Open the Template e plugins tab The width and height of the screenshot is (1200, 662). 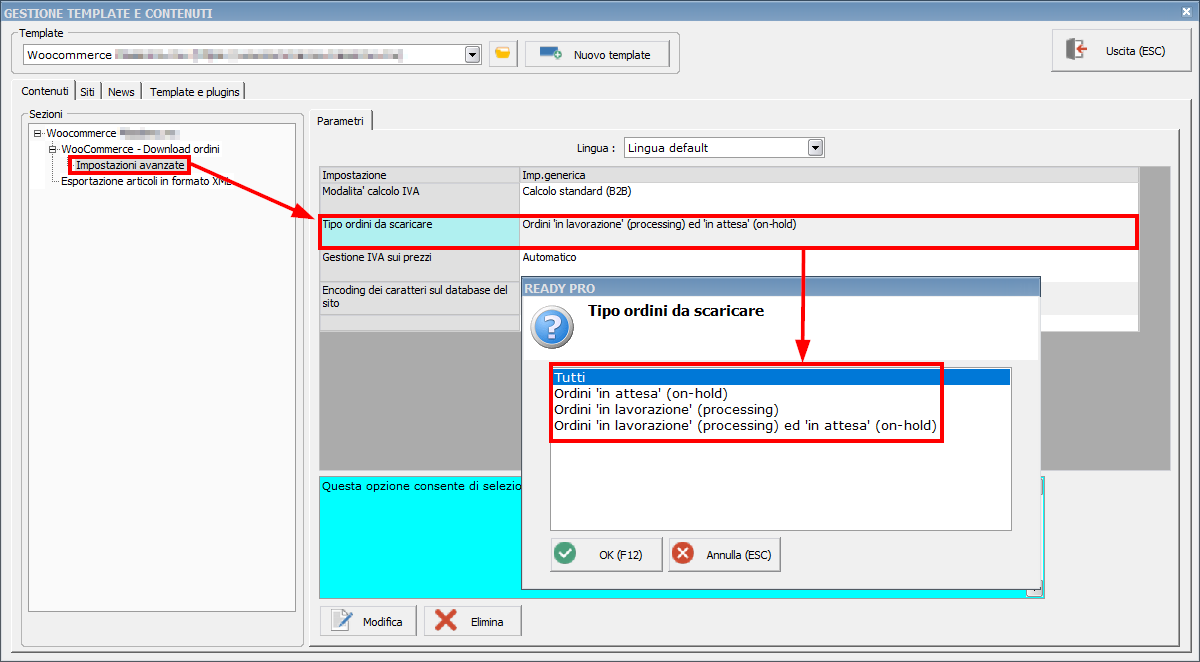194,92
